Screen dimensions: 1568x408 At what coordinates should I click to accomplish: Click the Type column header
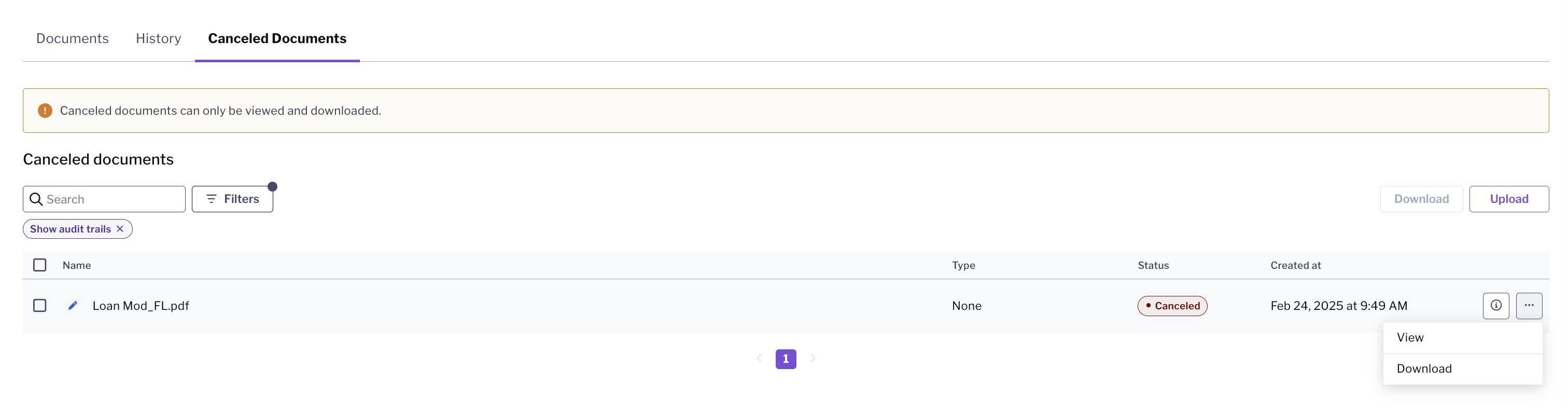(x=963, y=265)
